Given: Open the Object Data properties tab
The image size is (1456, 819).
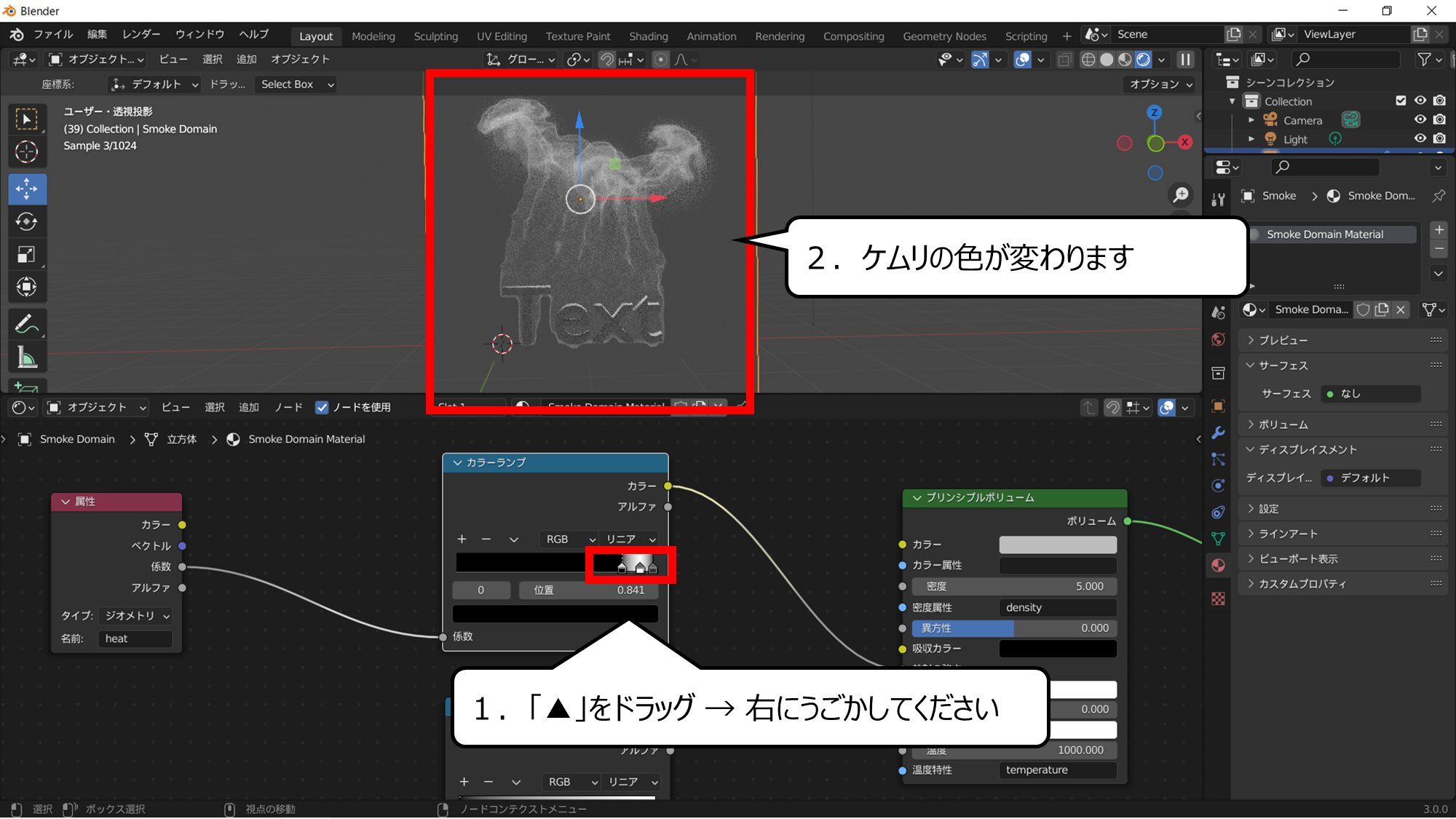Looking at the screenshot, I should pos(1218,539).
